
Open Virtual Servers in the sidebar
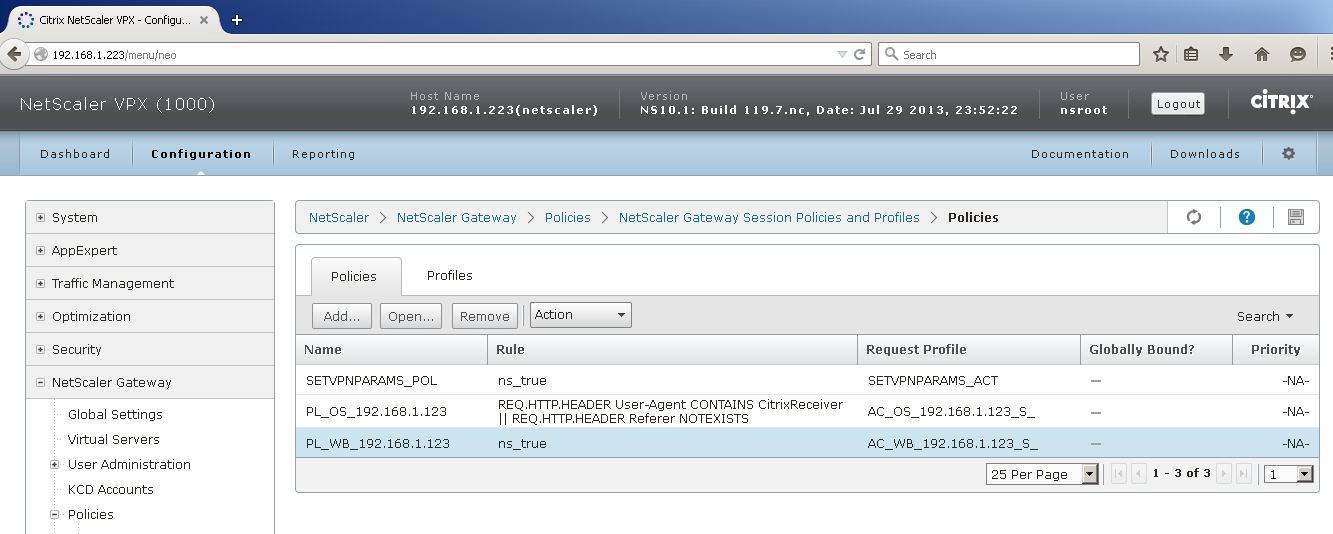click(113, 439)
